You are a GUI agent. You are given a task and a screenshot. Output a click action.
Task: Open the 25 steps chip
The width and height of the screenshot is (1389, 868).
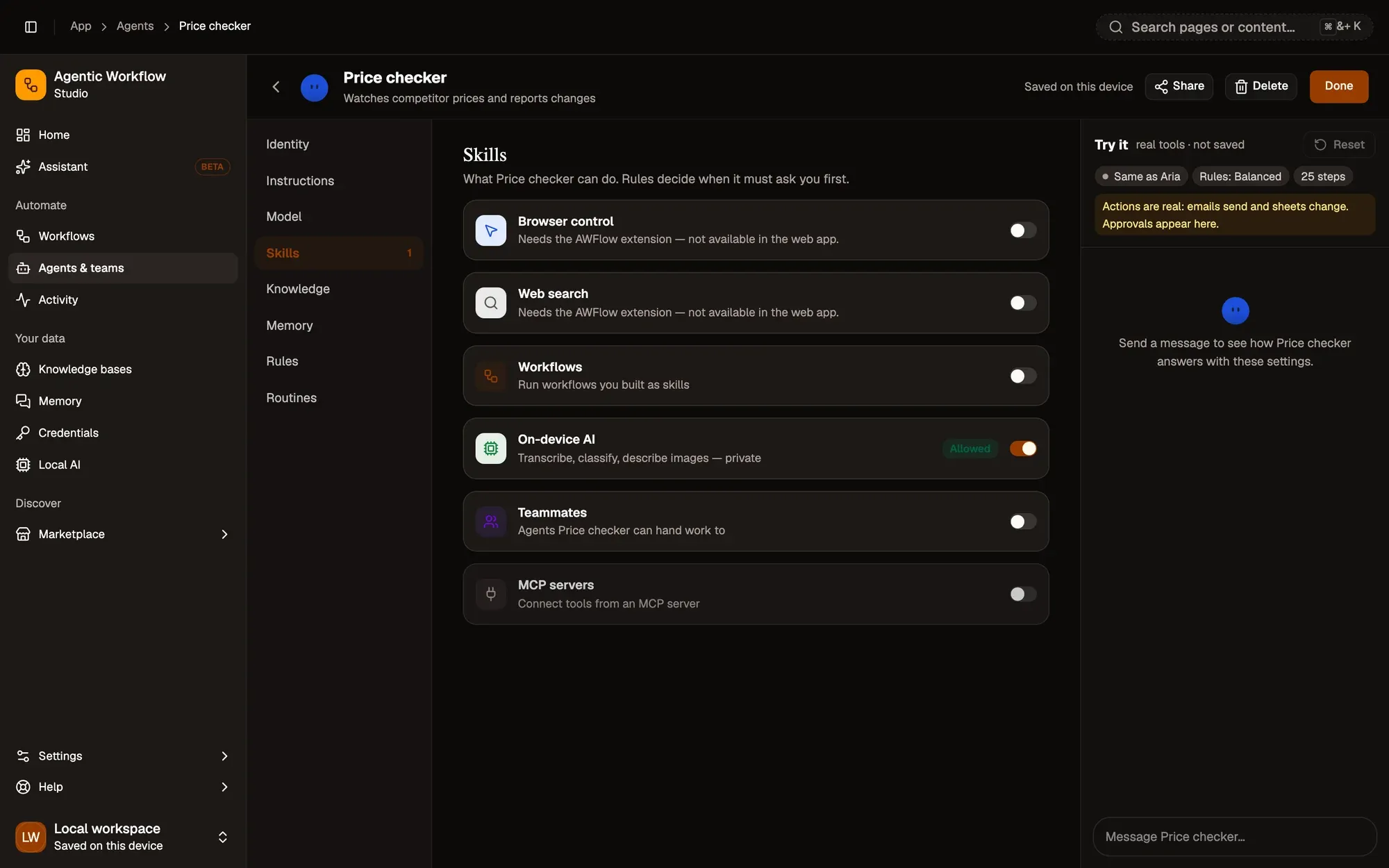pyautogui.click(x=1322, y=176)
